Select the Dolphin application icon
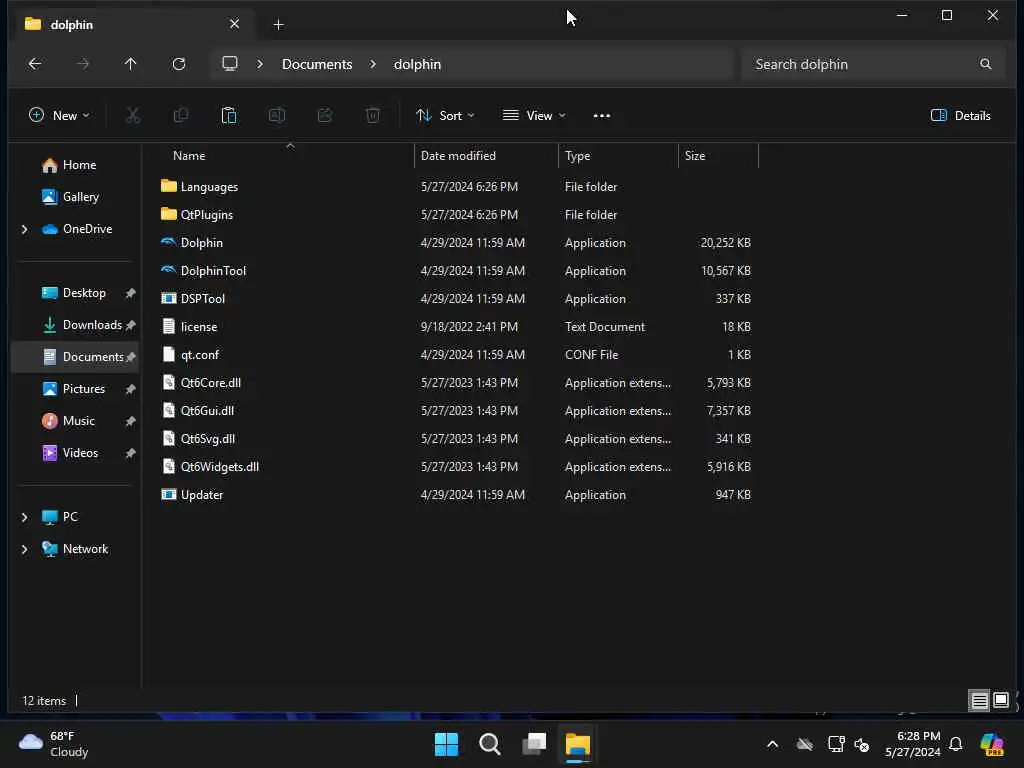The image size is (1024, 768). [x=168, y=242]
